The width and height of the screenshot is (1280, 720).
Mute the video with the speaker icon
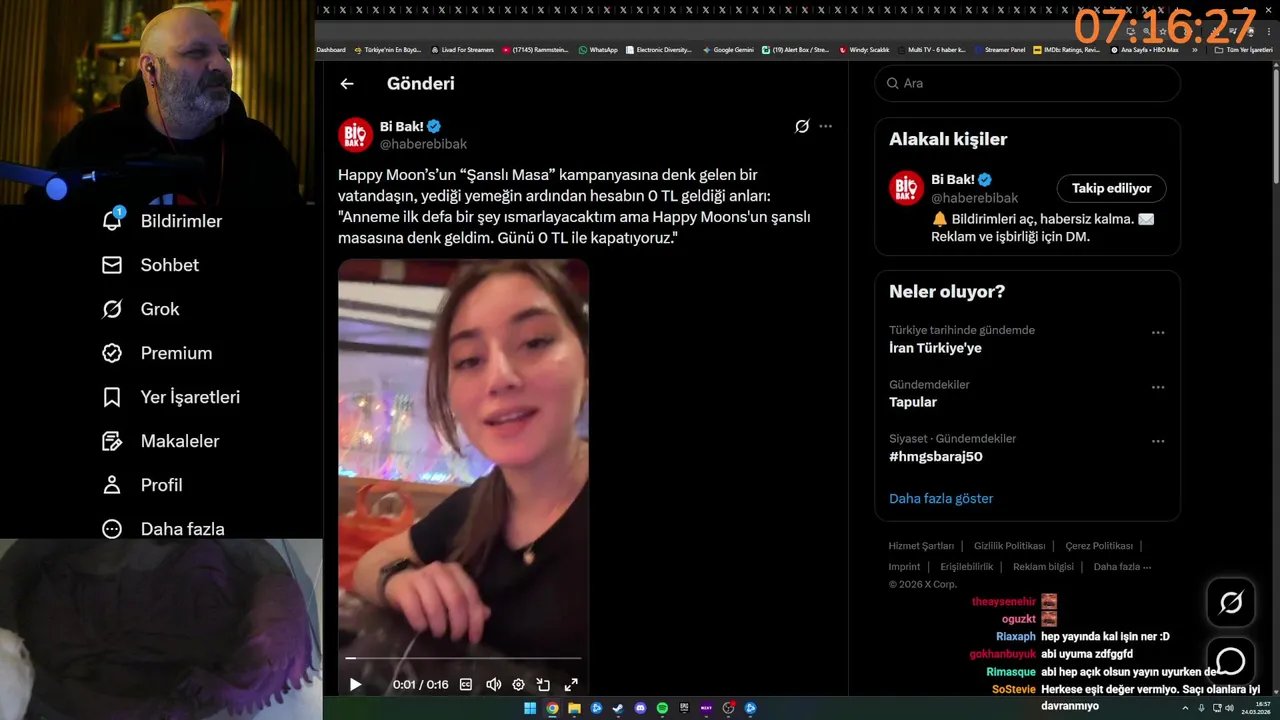tap(493, 685)
